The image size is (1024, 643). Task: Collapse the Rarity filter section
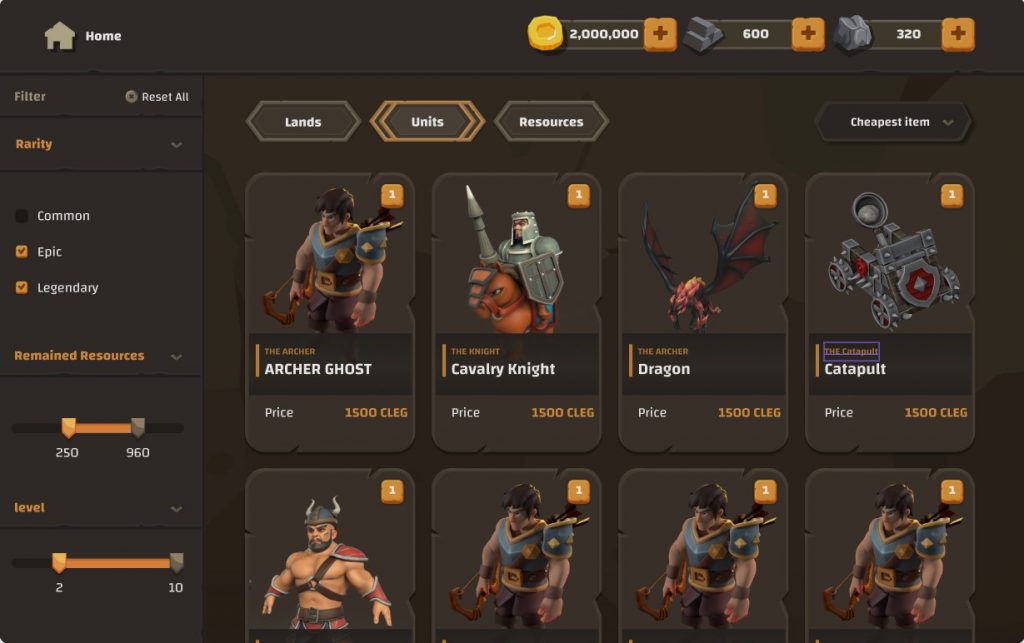(x=176, y=144)
